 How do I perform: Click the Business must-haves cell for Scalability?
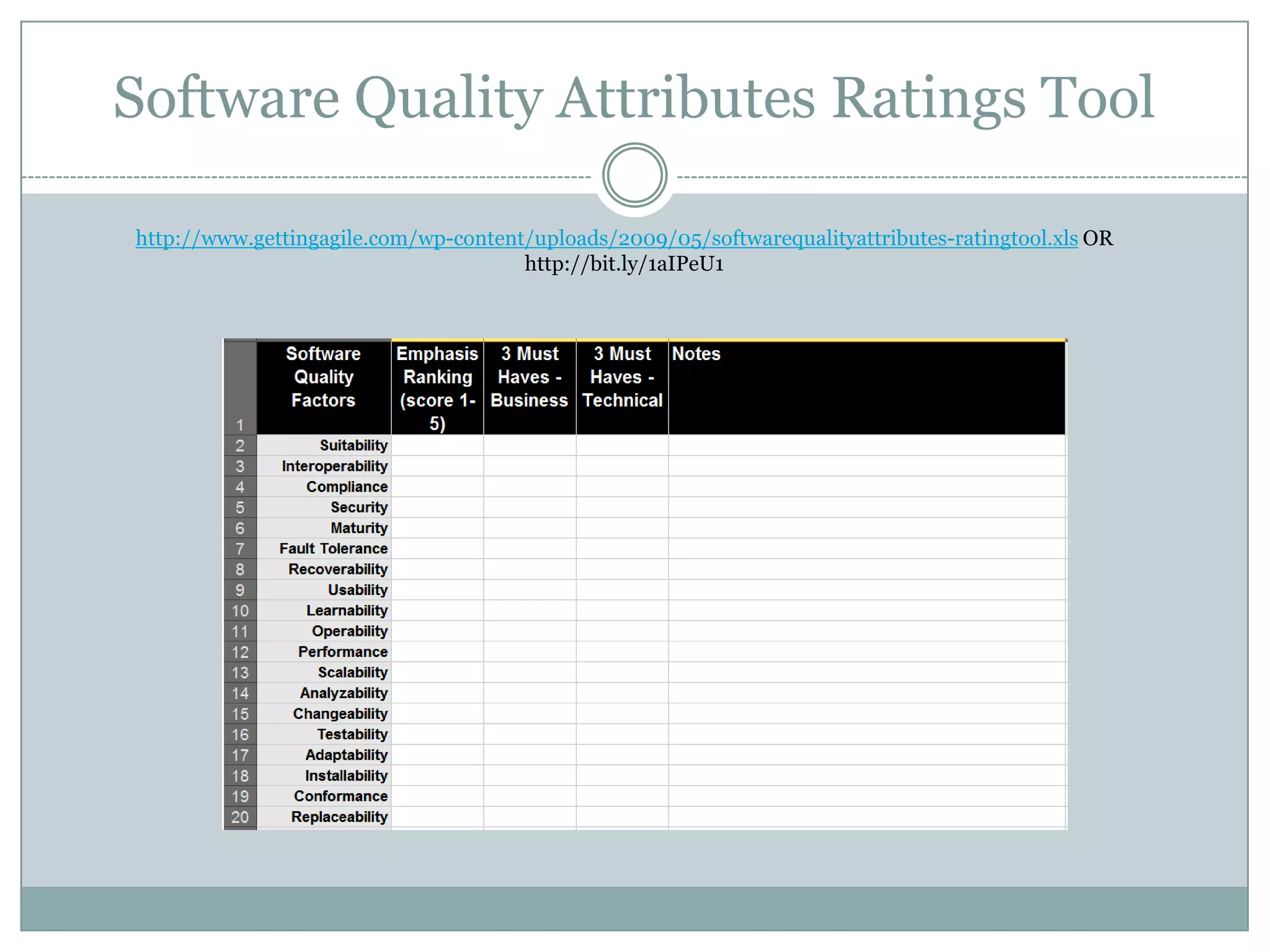[530, 672]
